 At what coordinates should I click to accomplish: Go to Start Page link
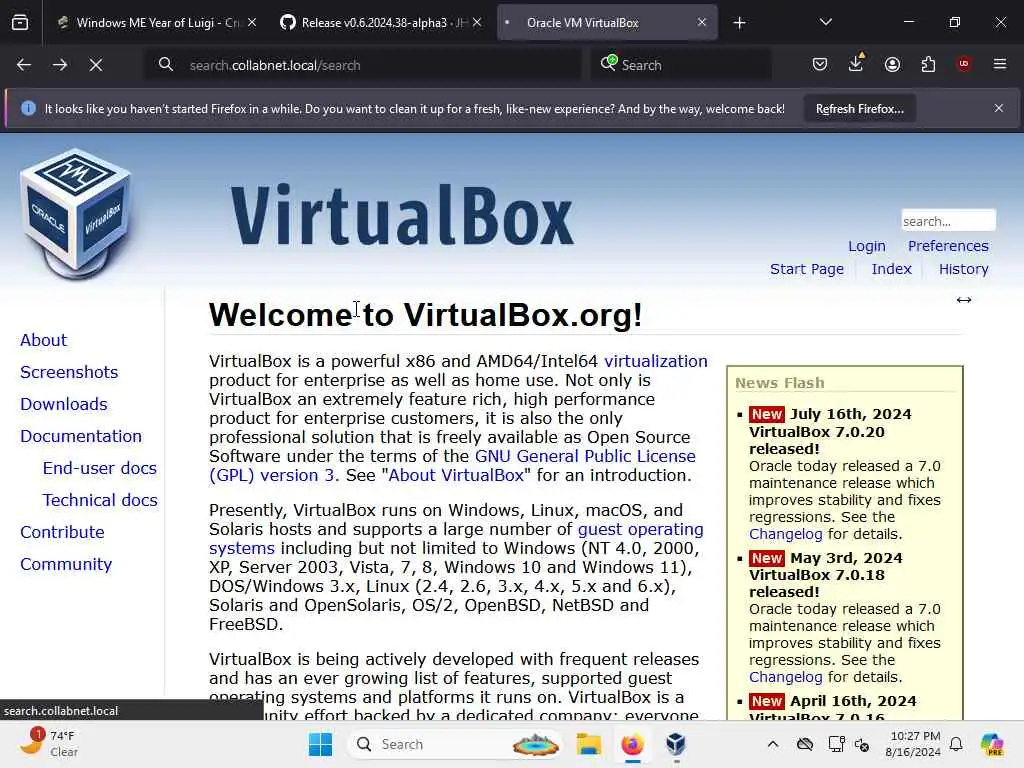pyautogui.click(x=807, y=269)
